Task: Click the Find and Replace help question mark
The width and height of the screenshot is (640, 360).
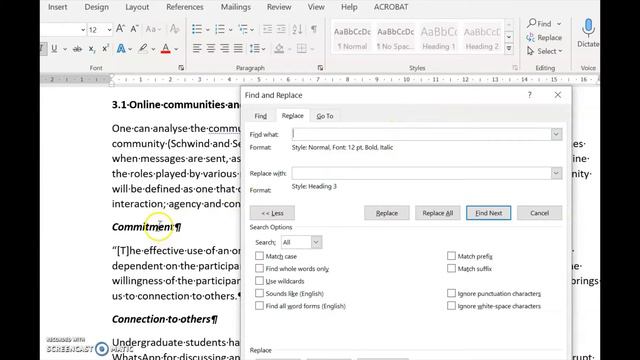Action: point(529,95)
